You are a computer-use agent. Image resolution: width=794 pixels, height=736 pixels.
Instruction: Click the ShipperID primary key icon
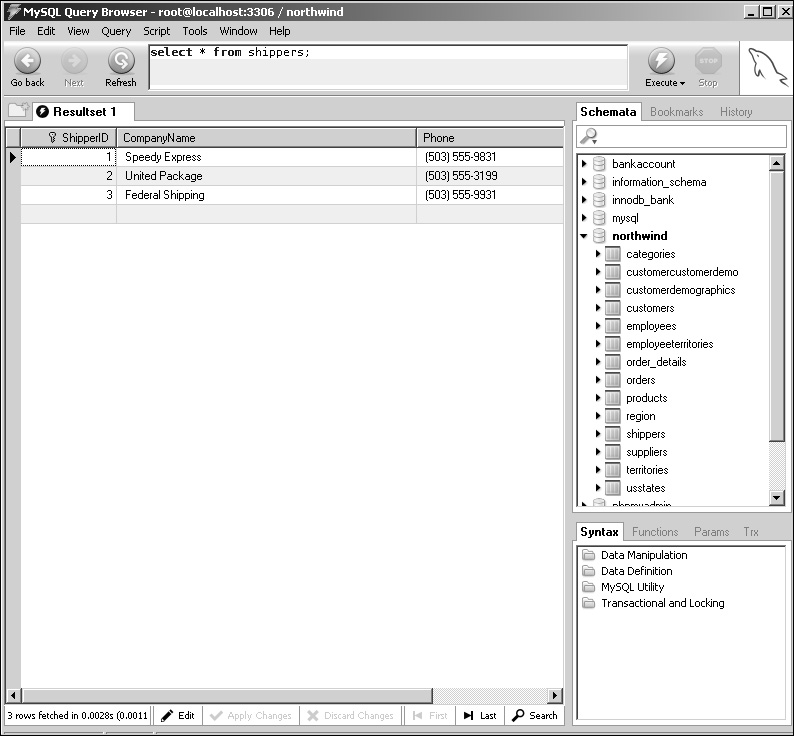pyautogui.click(x=52, y=137)
